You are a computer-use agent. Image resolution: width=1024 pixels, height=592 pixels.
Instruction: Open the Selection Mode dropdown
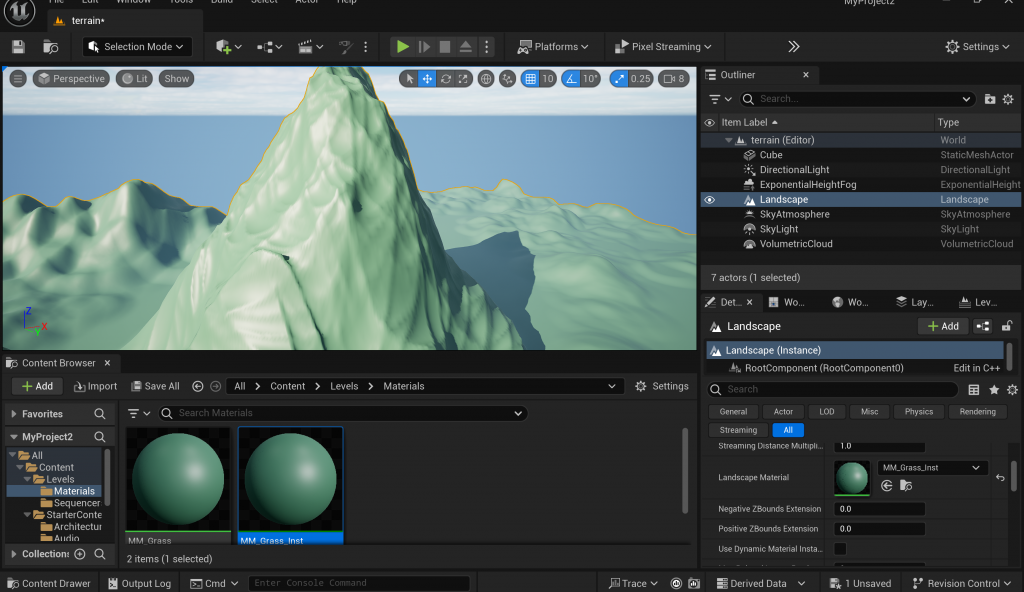tap(136, 46)
